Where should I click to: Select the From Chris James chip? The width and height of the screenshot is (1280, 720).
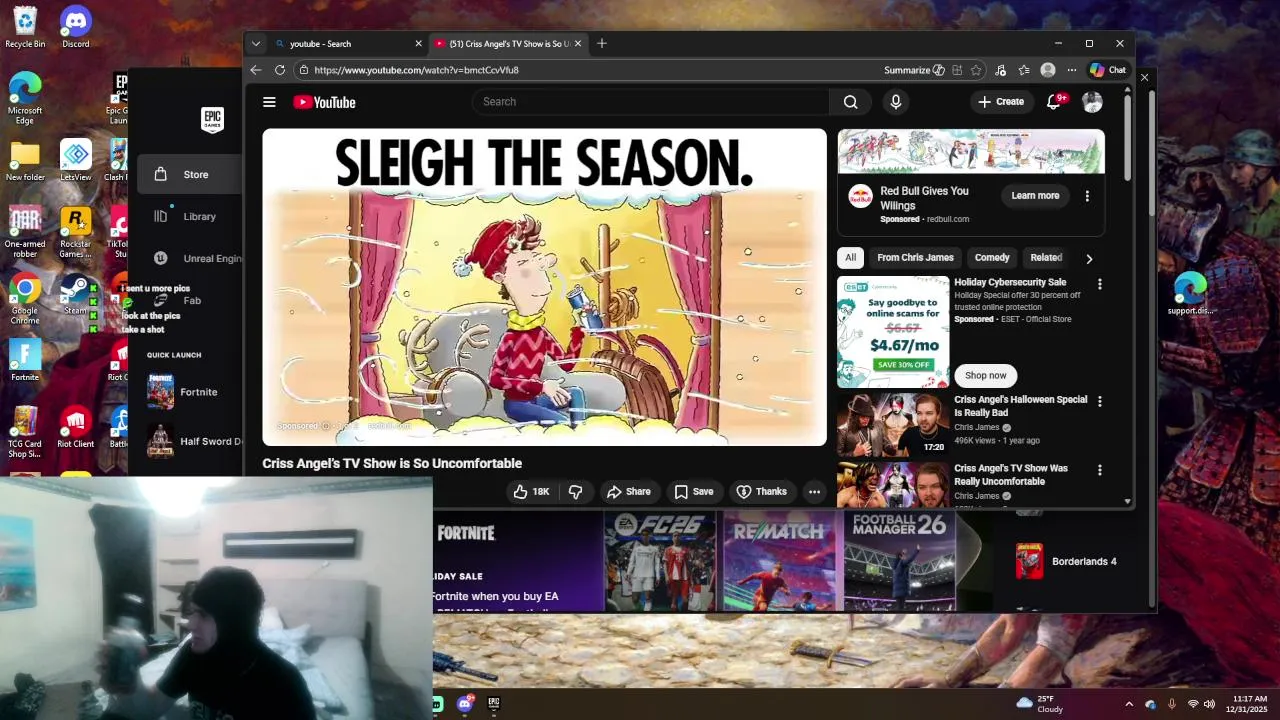click(x=915, y=257)
